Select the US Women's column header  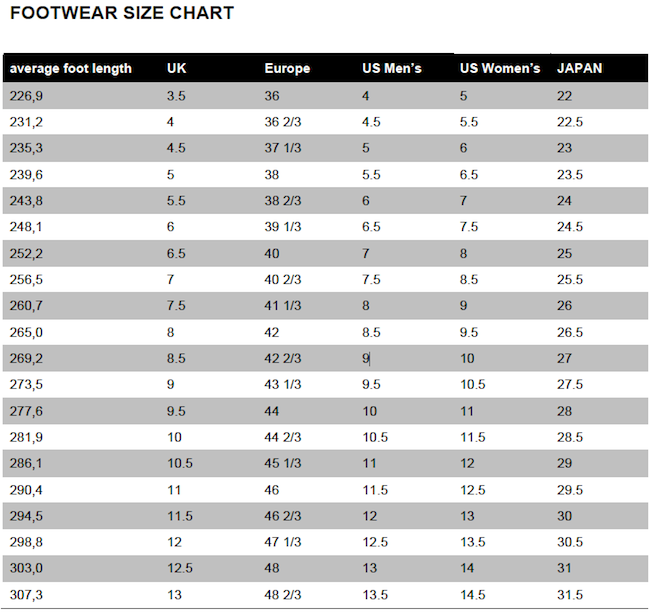(500, 68)
